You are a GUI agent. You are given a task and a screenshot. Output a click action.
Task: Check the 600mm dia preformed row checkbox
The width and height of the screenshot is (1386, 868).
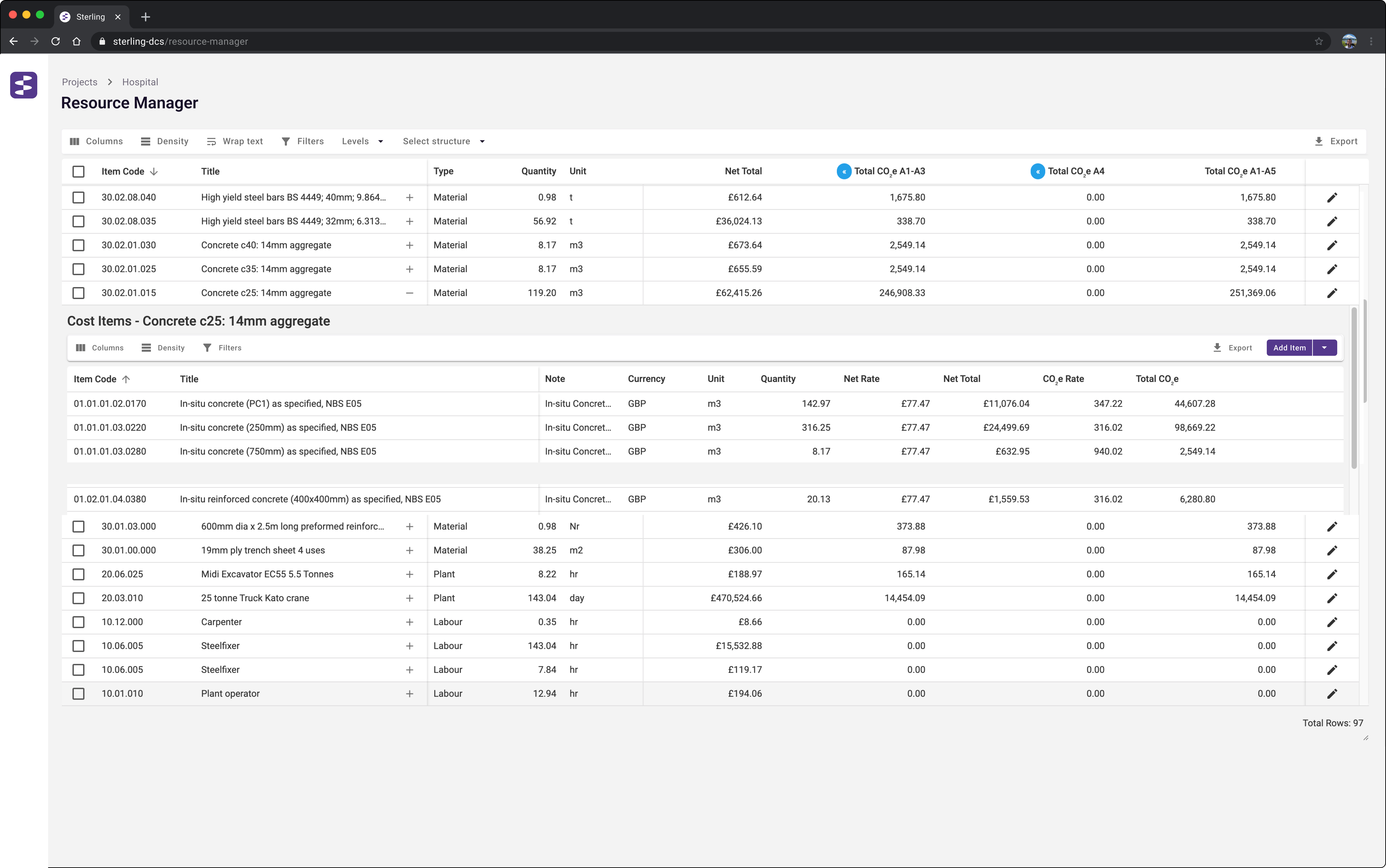[x=79, y=527]
